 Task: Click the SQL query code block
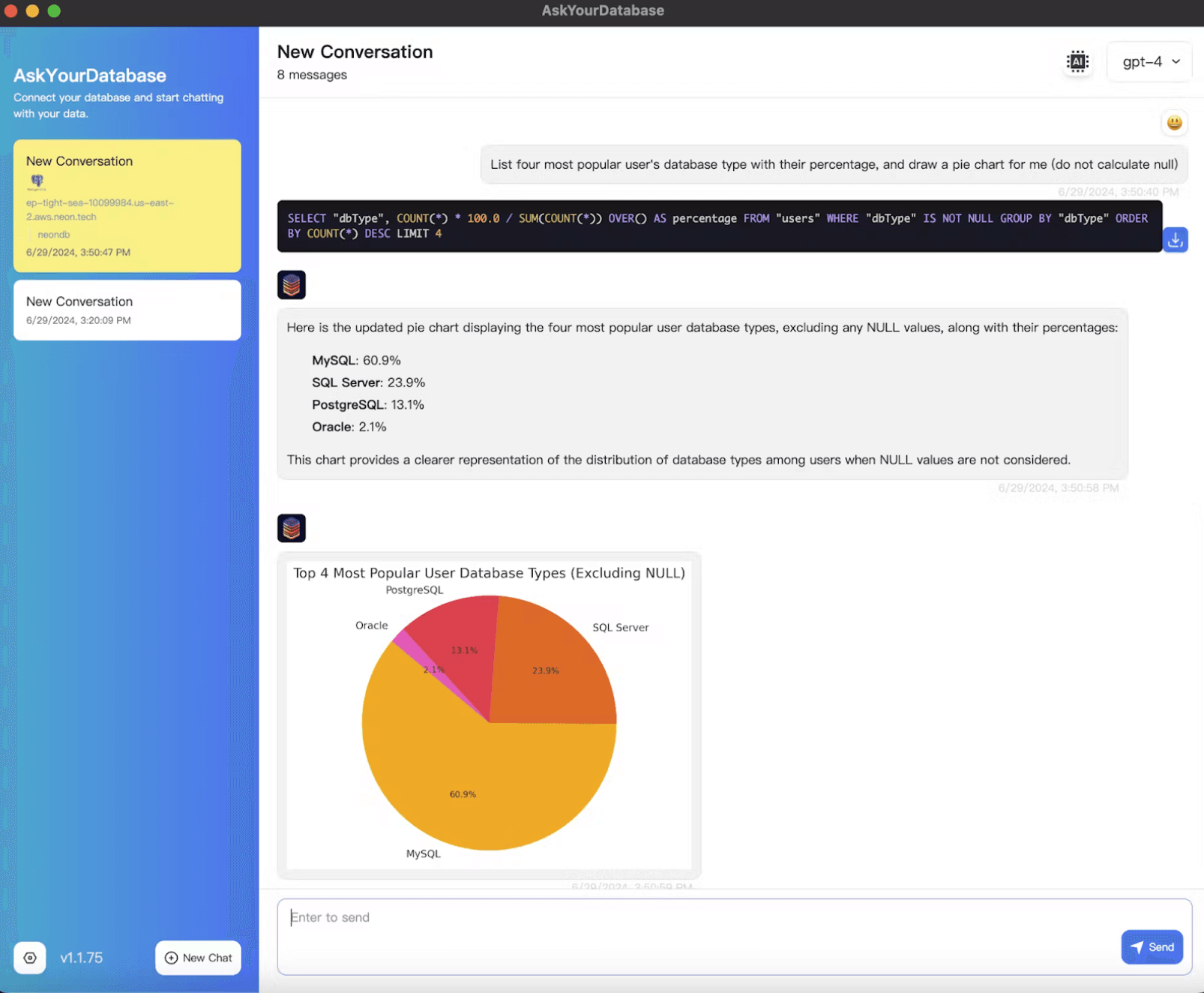tap(718, 226)
